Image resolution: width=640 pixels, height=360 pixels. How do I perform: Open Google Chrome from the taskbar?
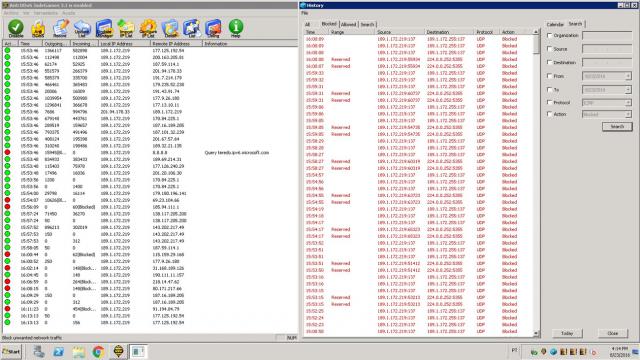click(98, 351)
